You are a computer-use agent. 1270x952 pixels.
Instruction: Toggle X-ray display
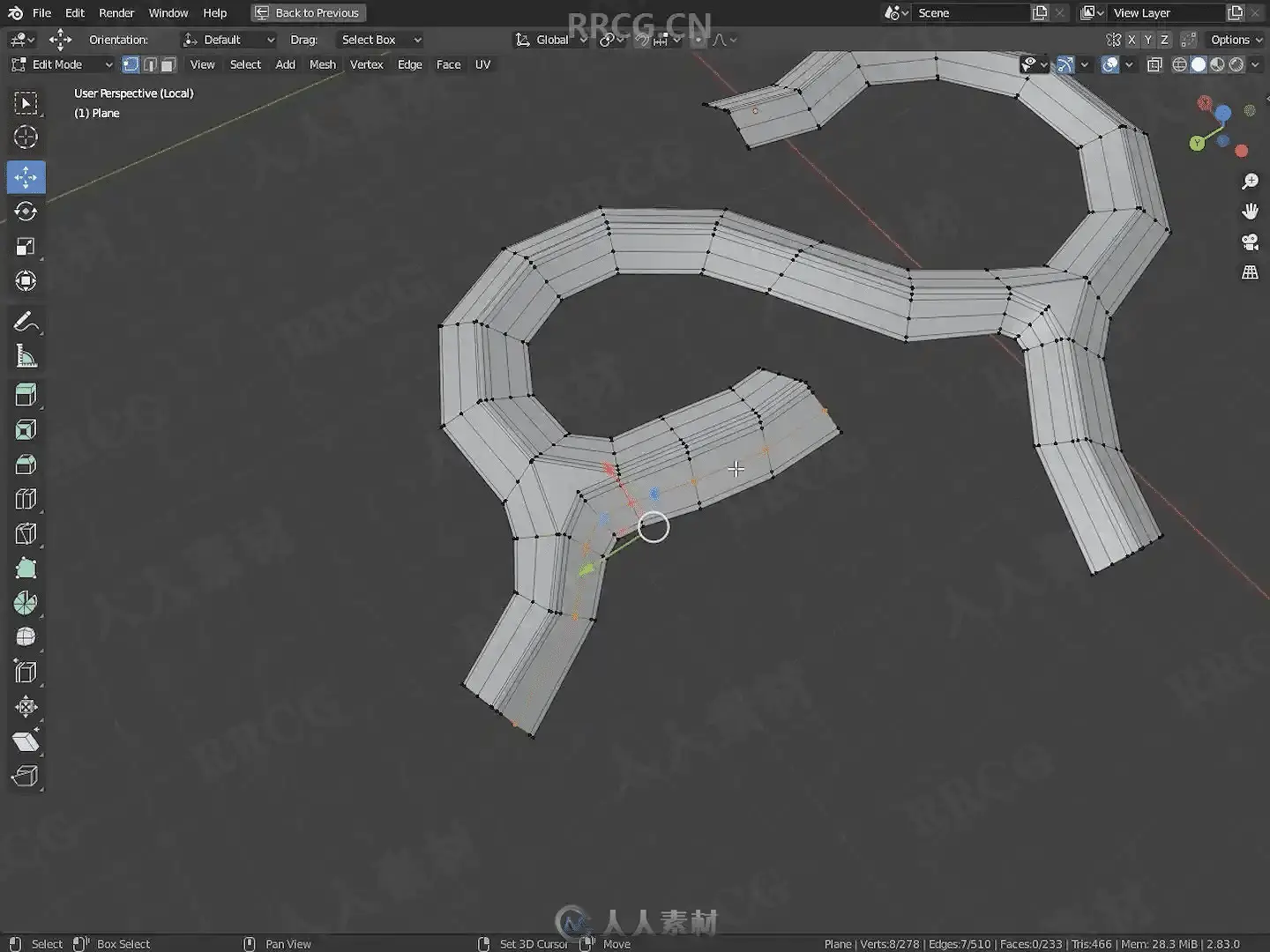(x=1154, y=64)
